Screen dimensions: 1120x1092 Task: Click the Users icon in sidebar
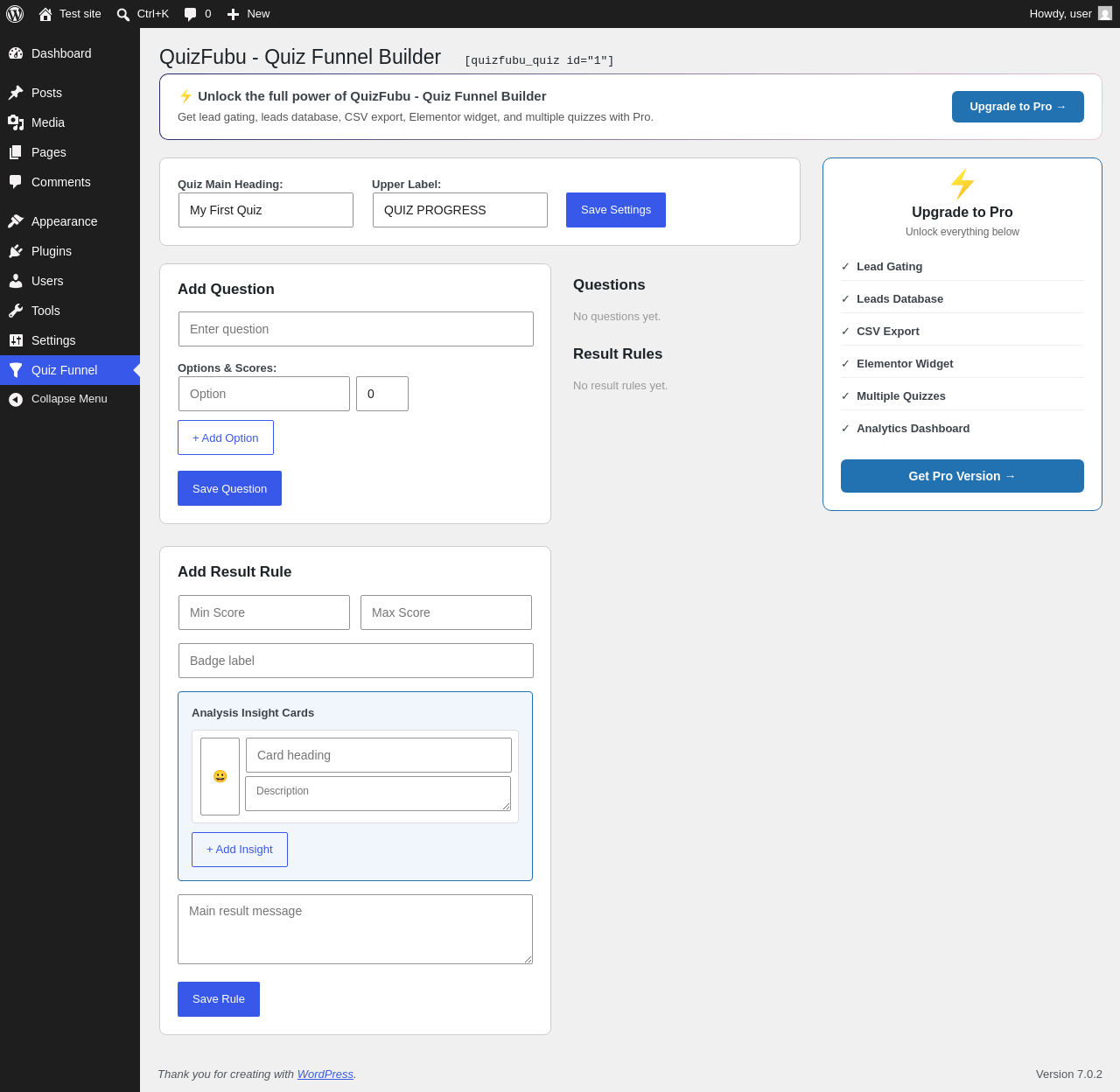(16, 281)
